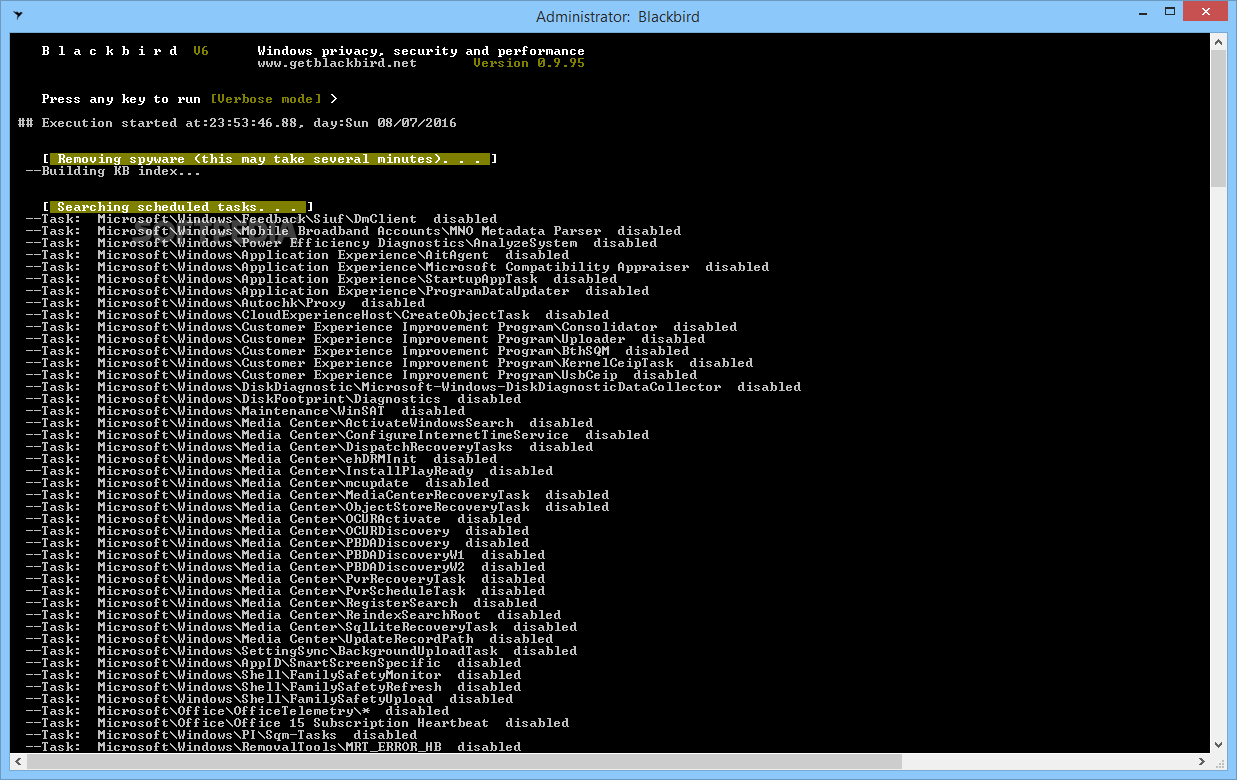Click the InstallPlayReady task line

click(x=289, y=471)
